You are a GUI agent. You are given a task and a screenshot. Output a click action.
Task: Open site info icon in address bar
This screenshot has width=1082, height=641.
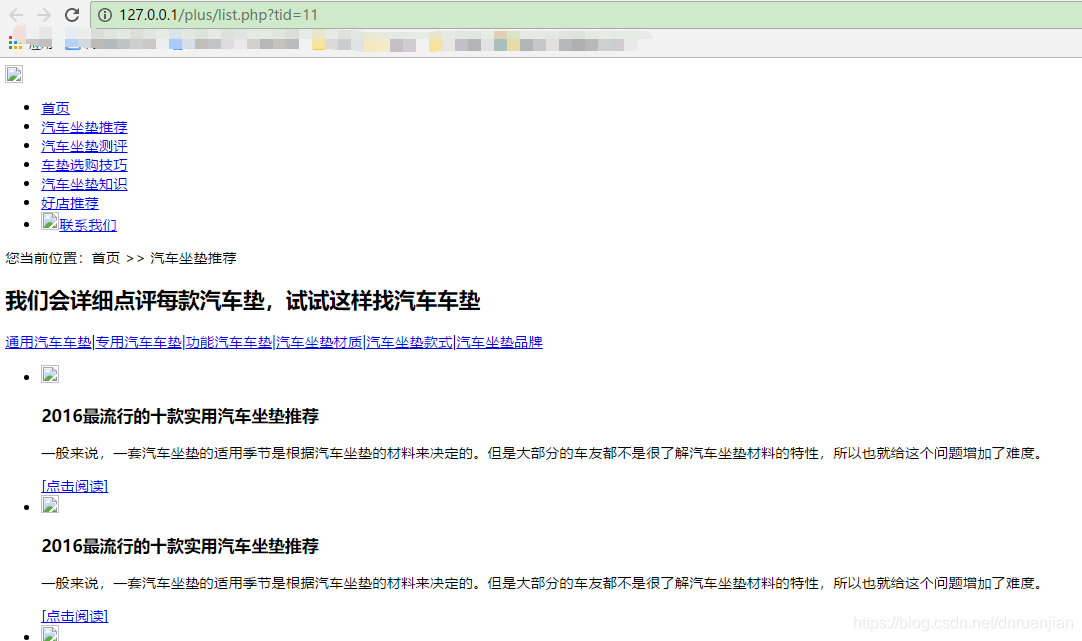(105, 15)
